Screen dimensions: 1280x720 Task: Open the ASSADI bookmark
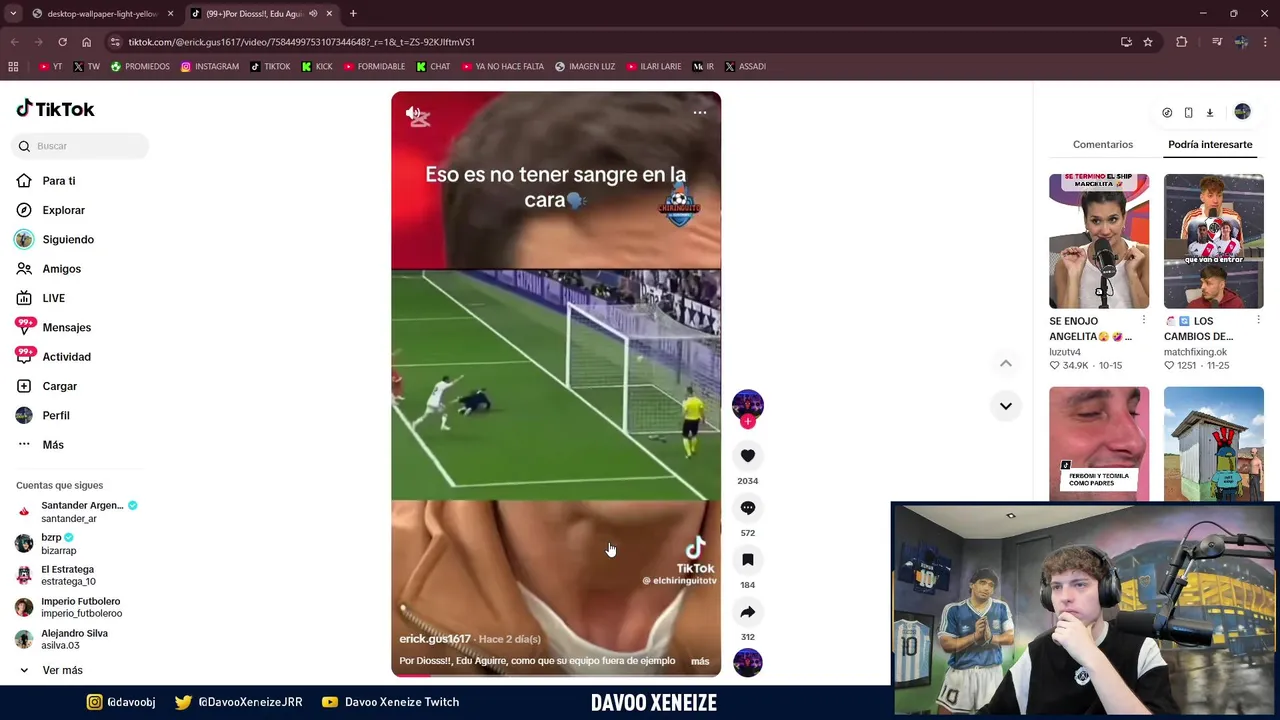(745, 67)
